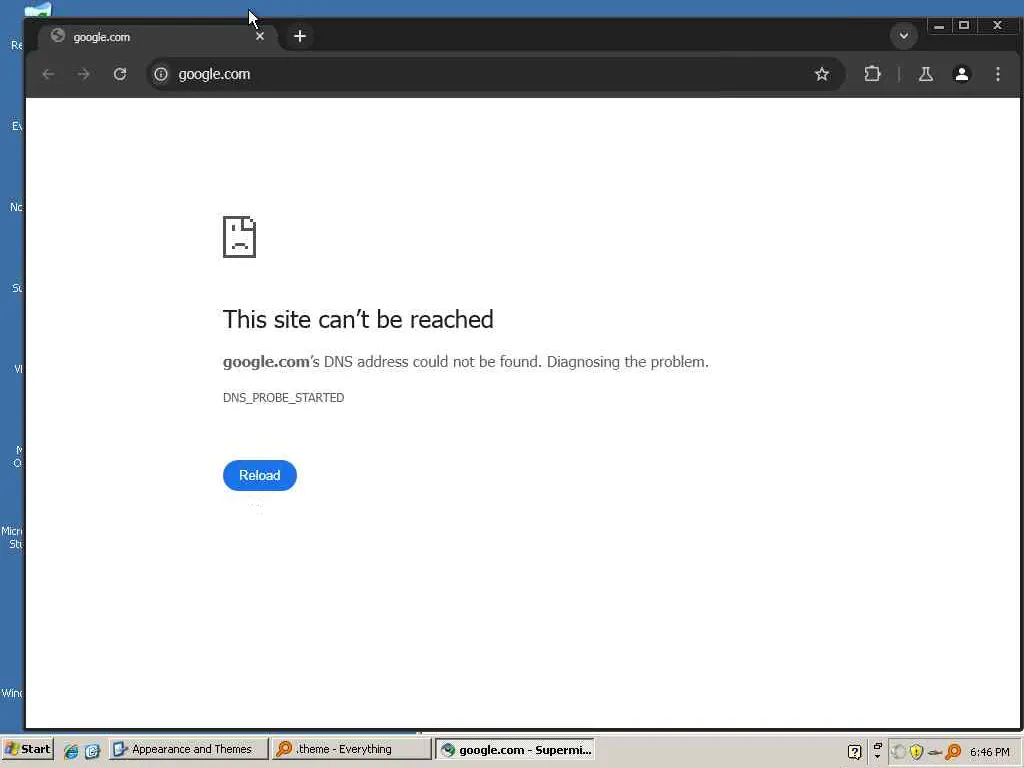This screenshot has height=768, width=1024.
Task: Click the device removal tray icon
Action: click(x=935, y=752)
